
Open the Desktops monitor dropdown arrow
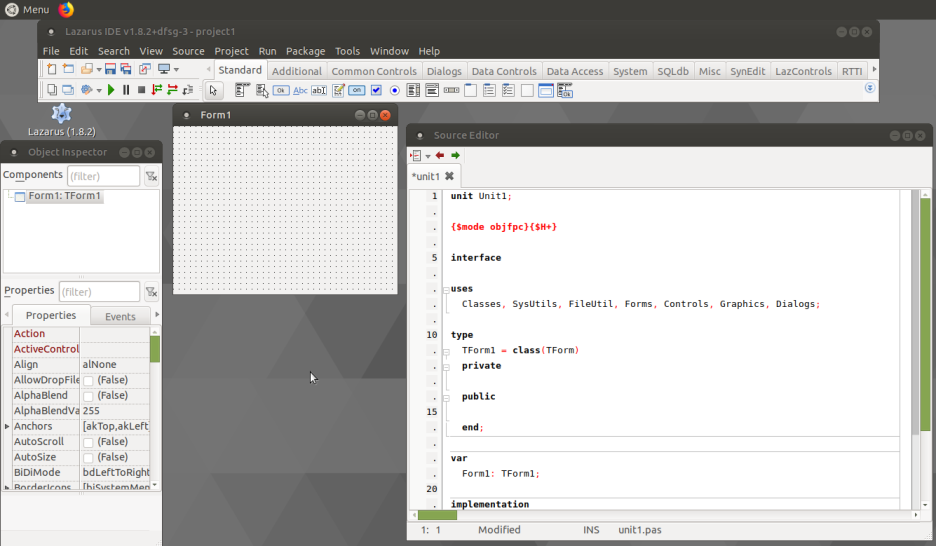[176, 70]
